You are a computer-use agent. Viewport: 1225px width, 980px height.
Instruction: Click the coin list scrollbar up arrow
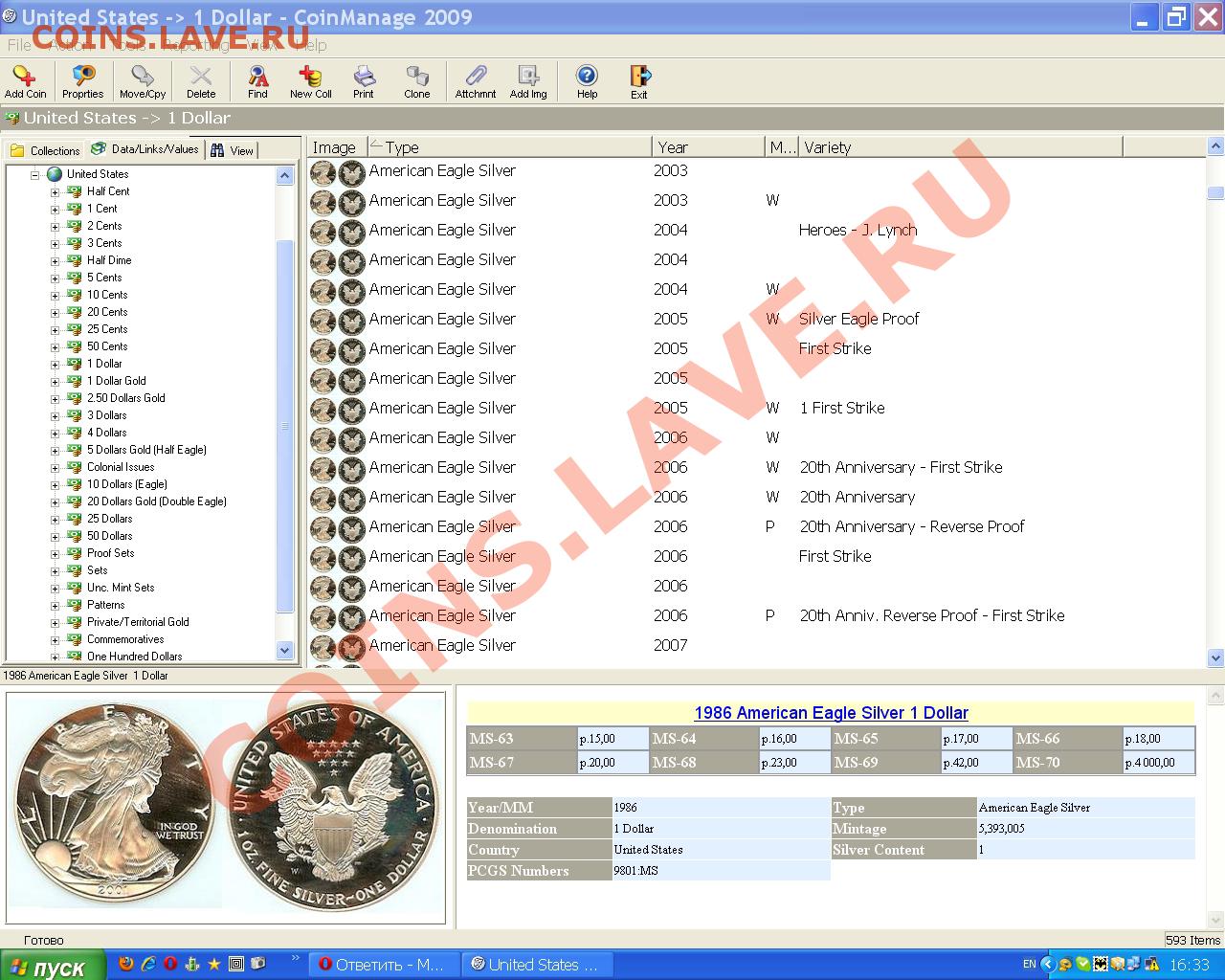pos(1215,147)
